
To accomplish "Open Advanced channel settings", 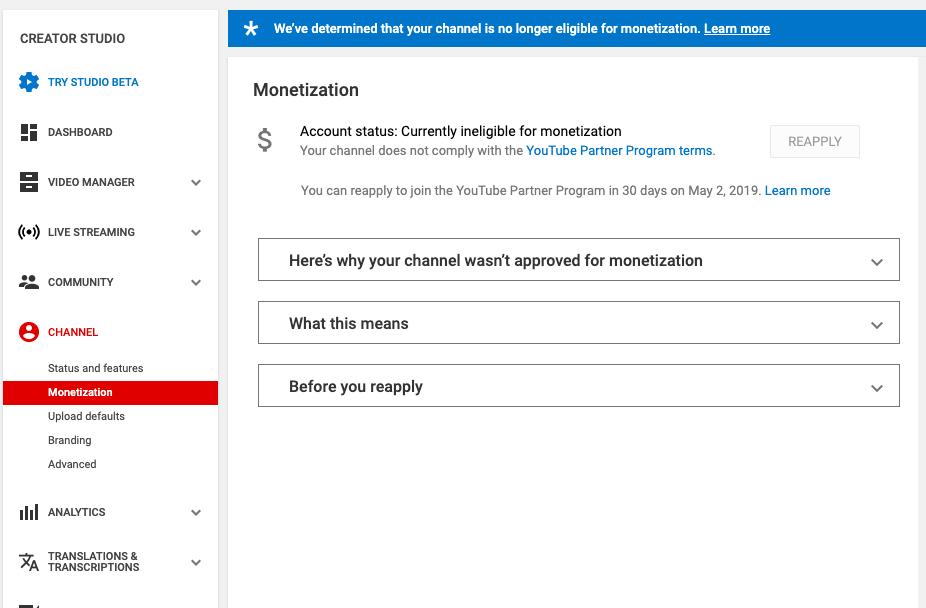I will point(71,464).
